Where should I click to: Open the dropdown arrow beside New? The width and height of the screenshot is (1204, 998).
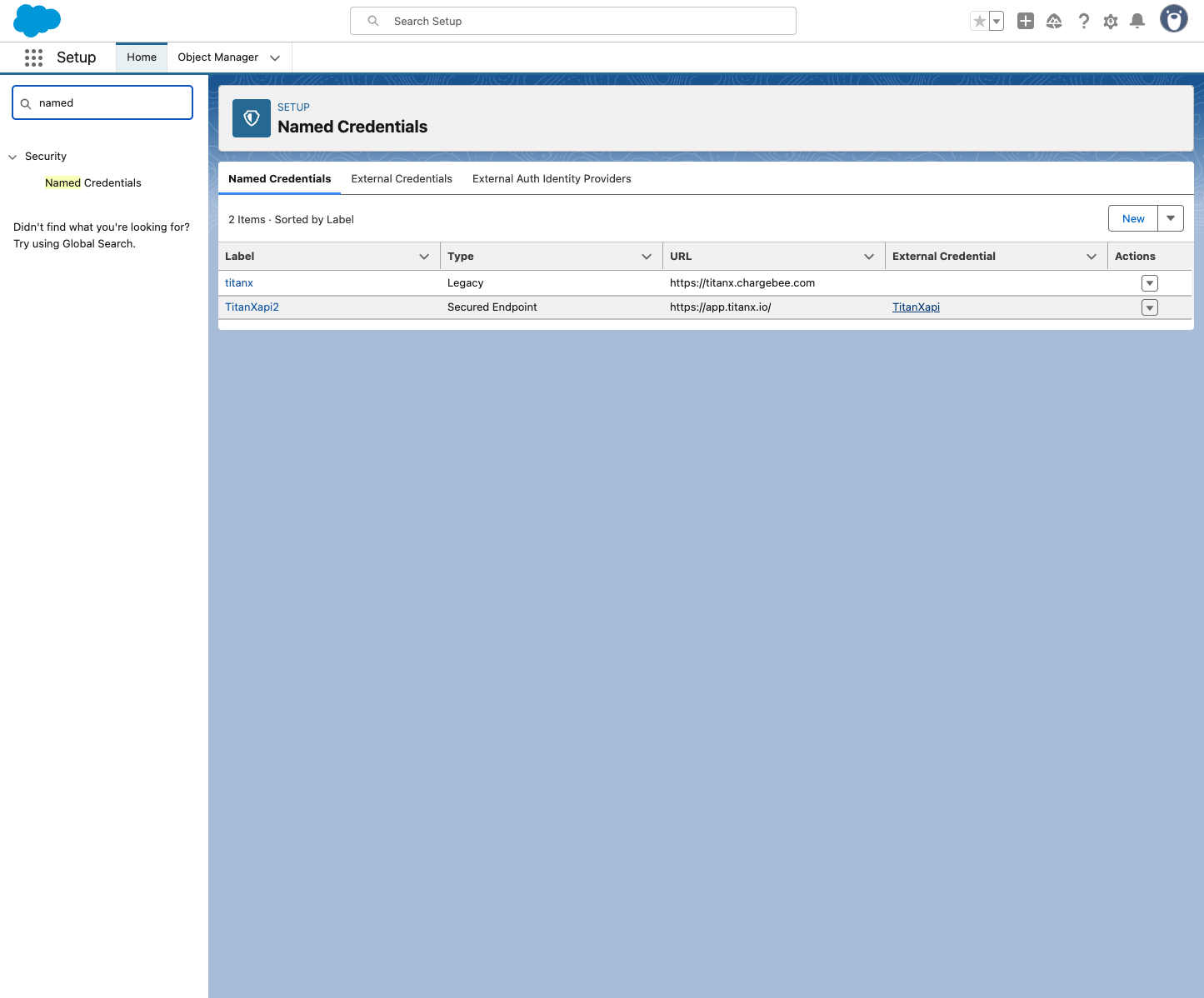tap(1171, 218)
